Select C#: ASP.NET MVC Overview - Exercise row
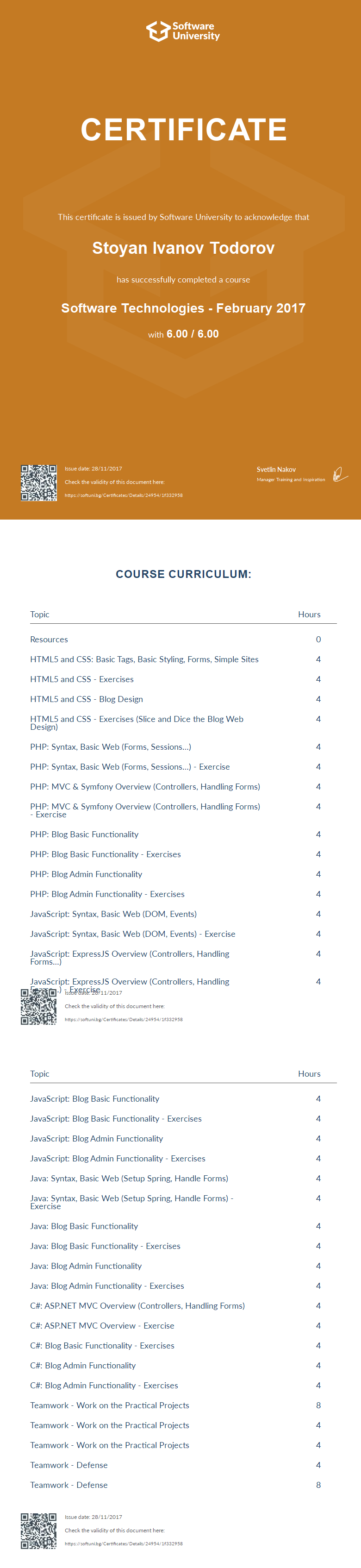 pyautogui.click(x=102, y=1326)
